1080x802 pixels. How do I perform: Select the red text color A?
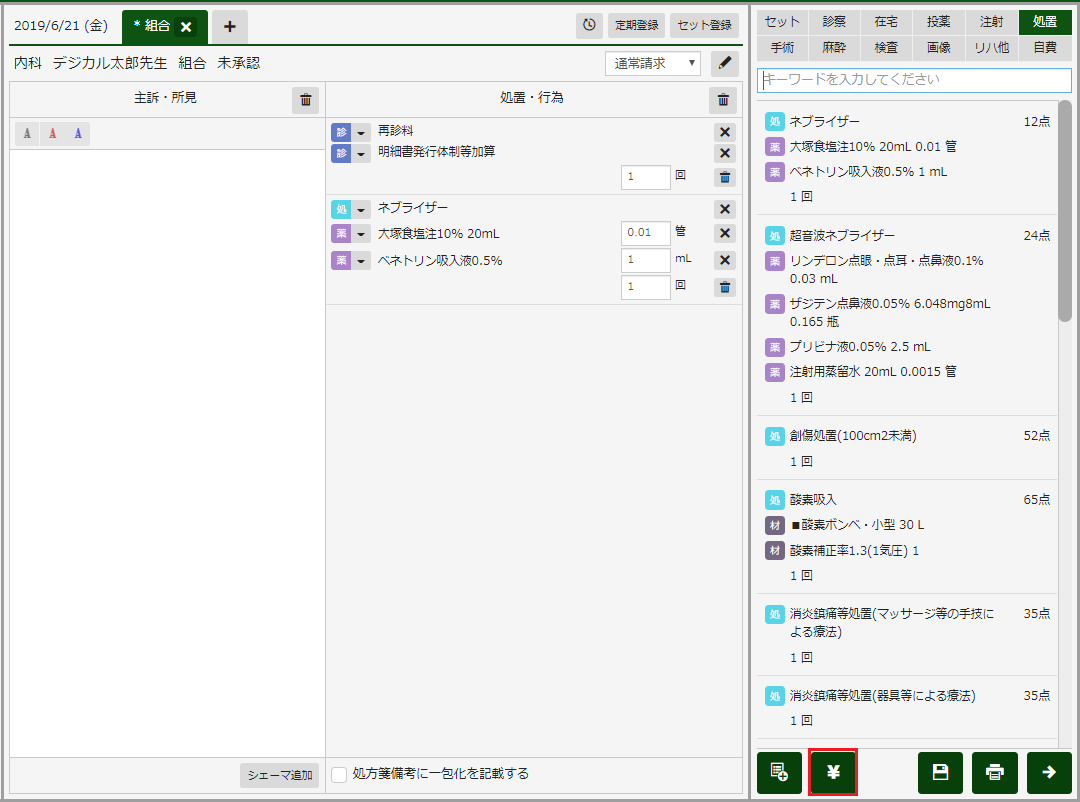pos(52,134)
